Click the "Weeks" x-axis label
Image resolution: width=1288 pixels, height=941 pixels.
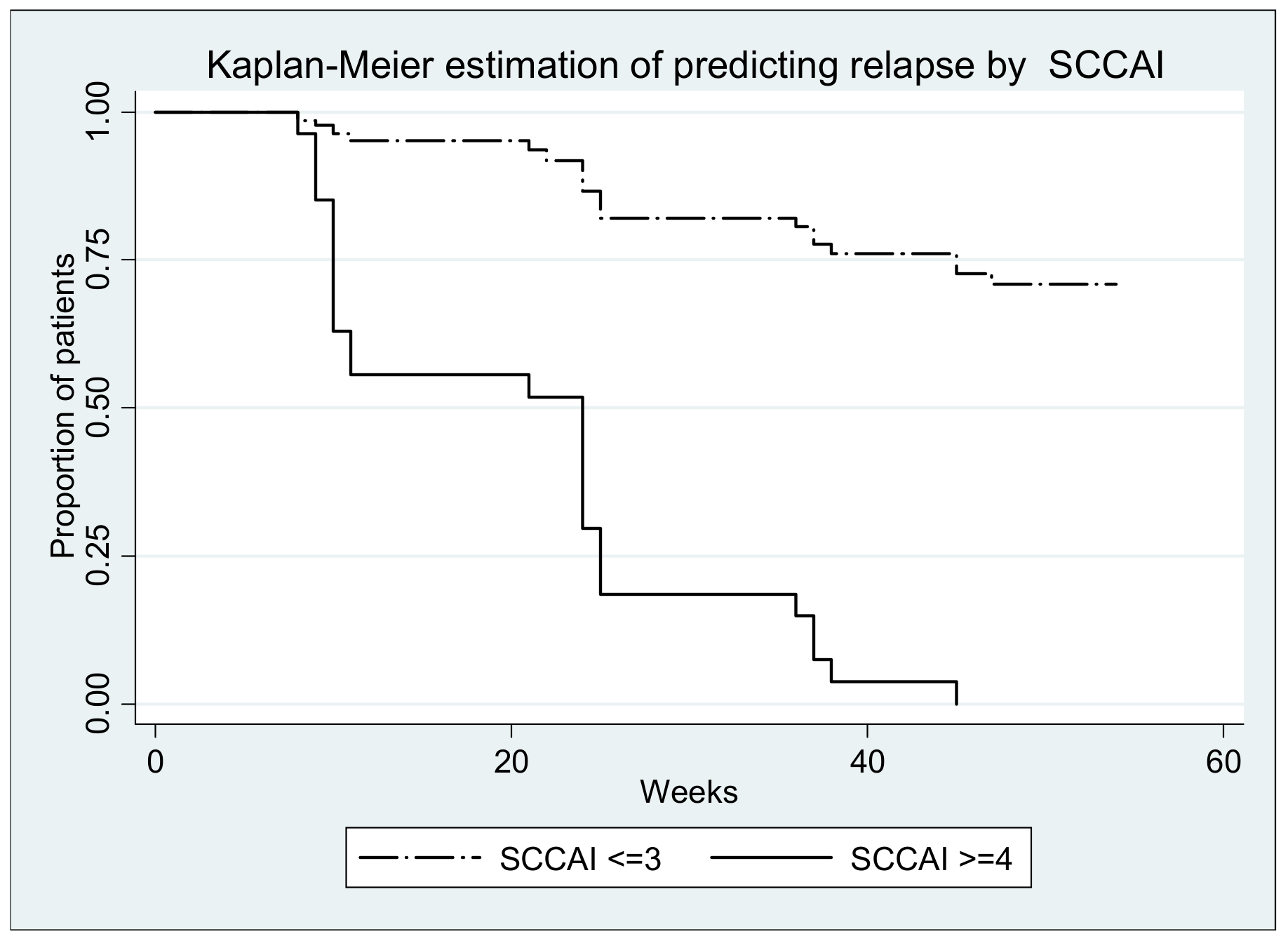pos(688,792)
